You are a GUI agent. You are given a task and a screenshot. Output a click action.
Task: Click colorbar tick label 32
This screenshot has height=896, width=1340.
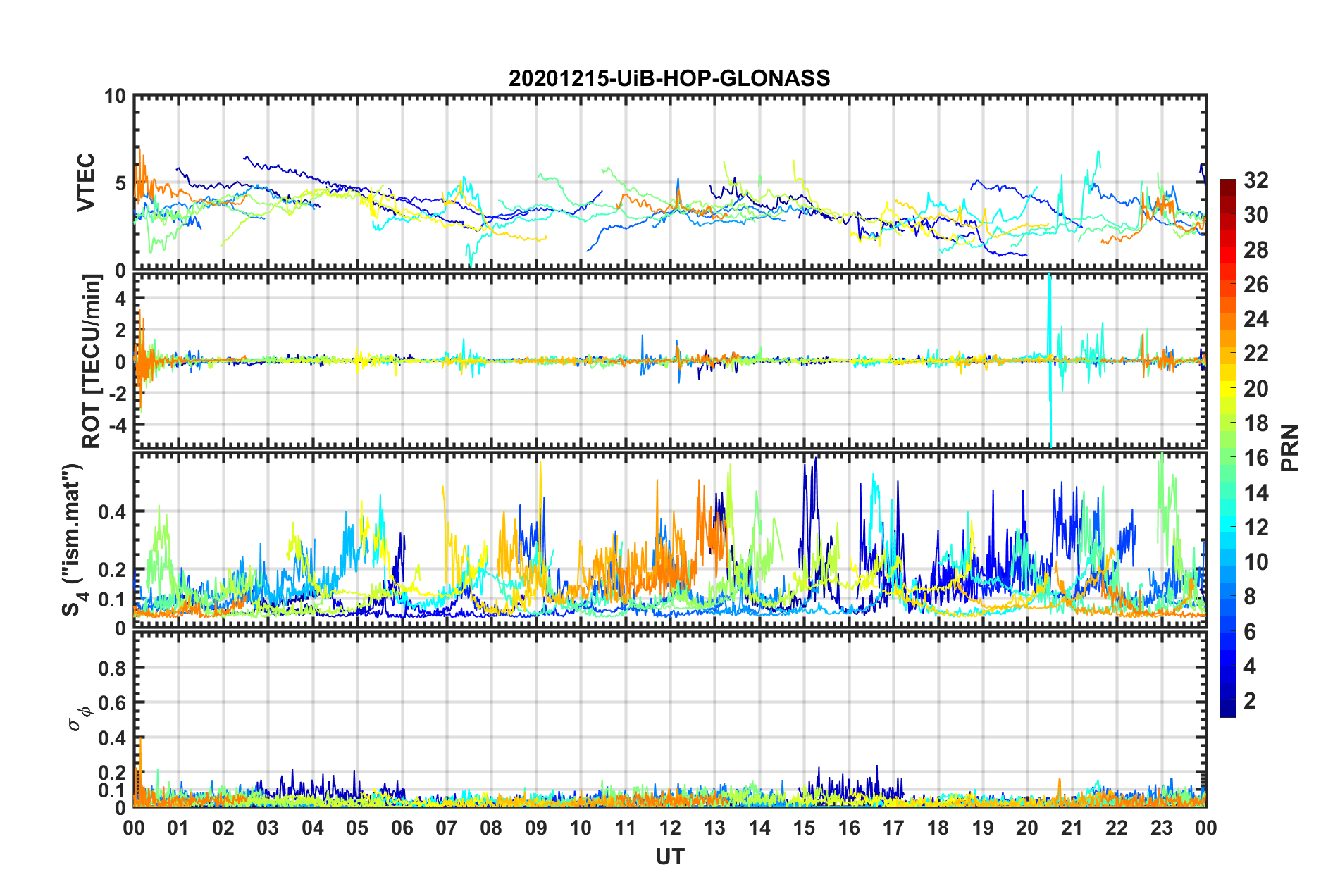1256,180
